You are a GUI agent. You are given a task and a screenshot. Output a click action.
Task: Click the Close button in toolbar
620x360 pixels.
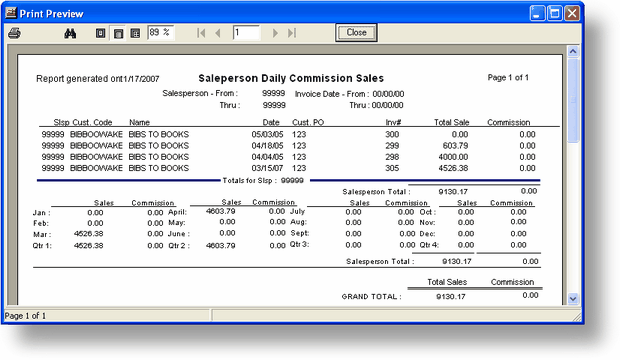pos(356,32)
